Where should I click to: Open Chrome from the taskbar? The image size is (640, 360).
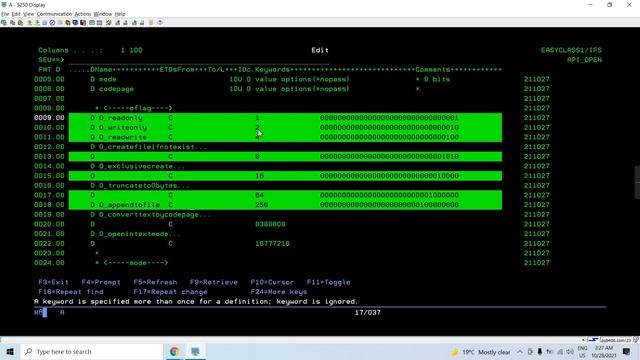click(174, 351)
